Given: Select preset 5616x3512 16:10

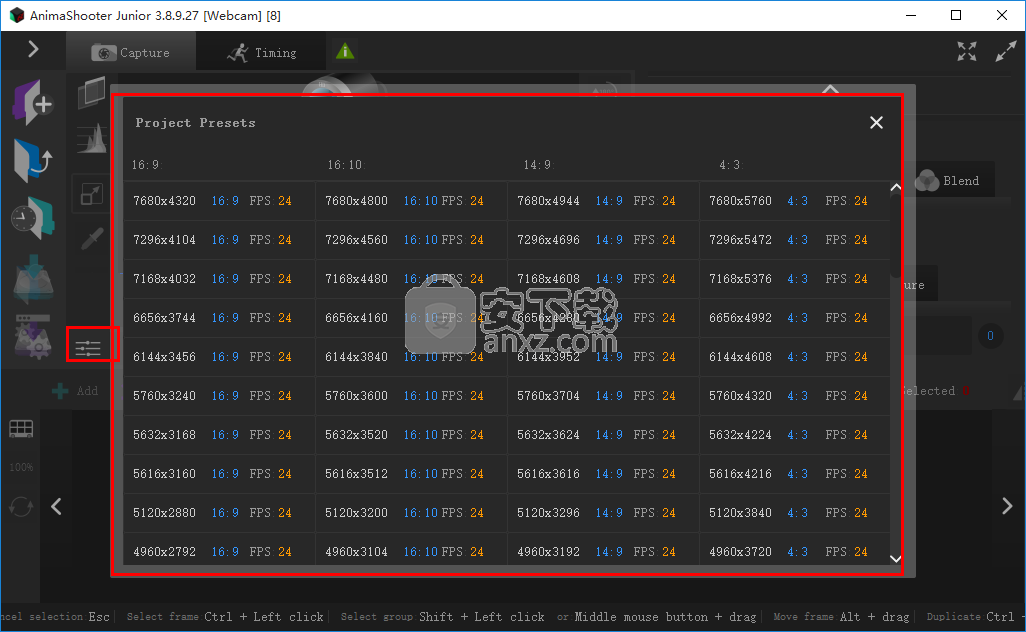Looking at the screenshot, I should (411, 474).
